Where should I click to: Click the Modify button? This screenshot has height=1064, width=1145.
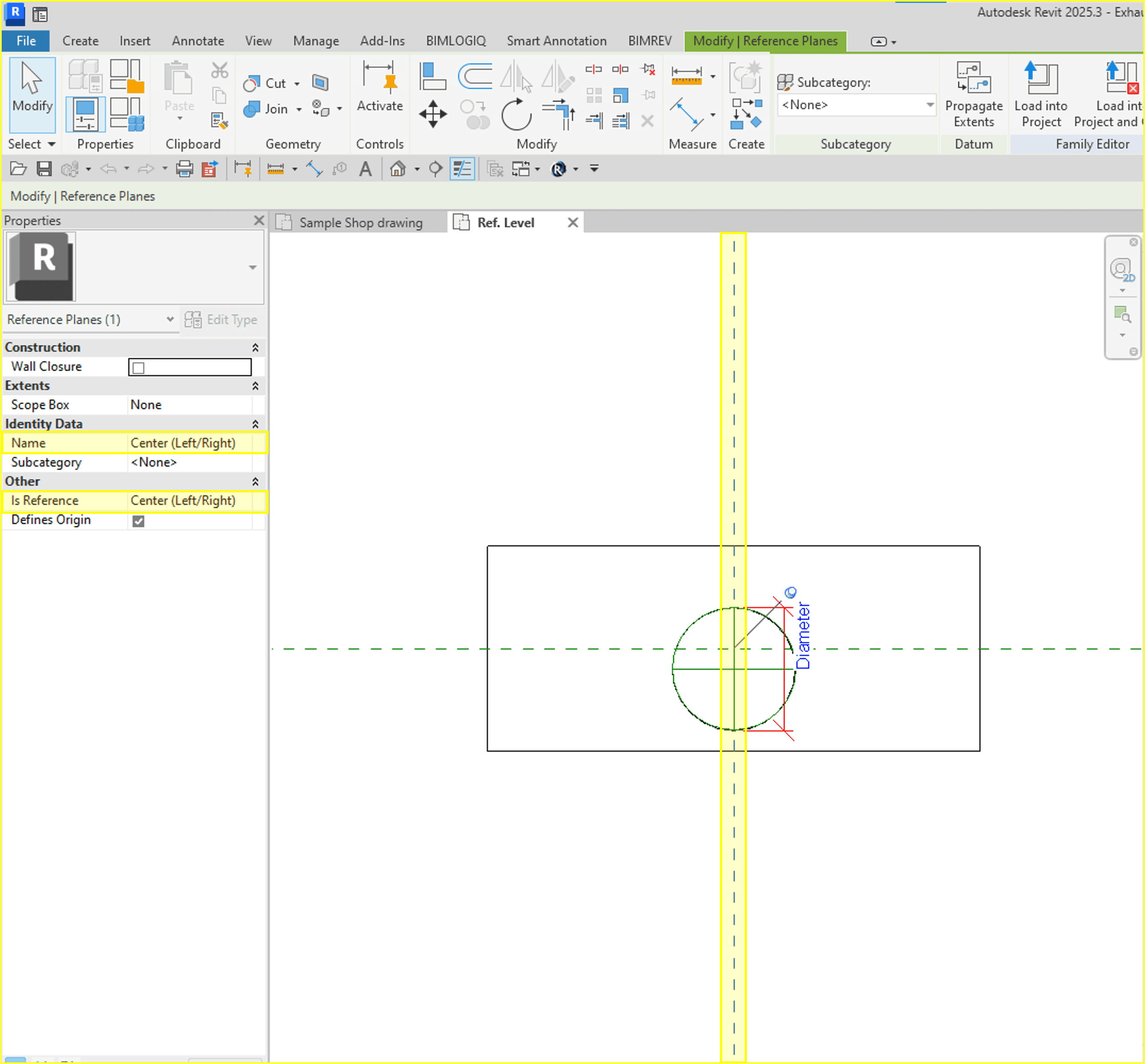[32, 92]
